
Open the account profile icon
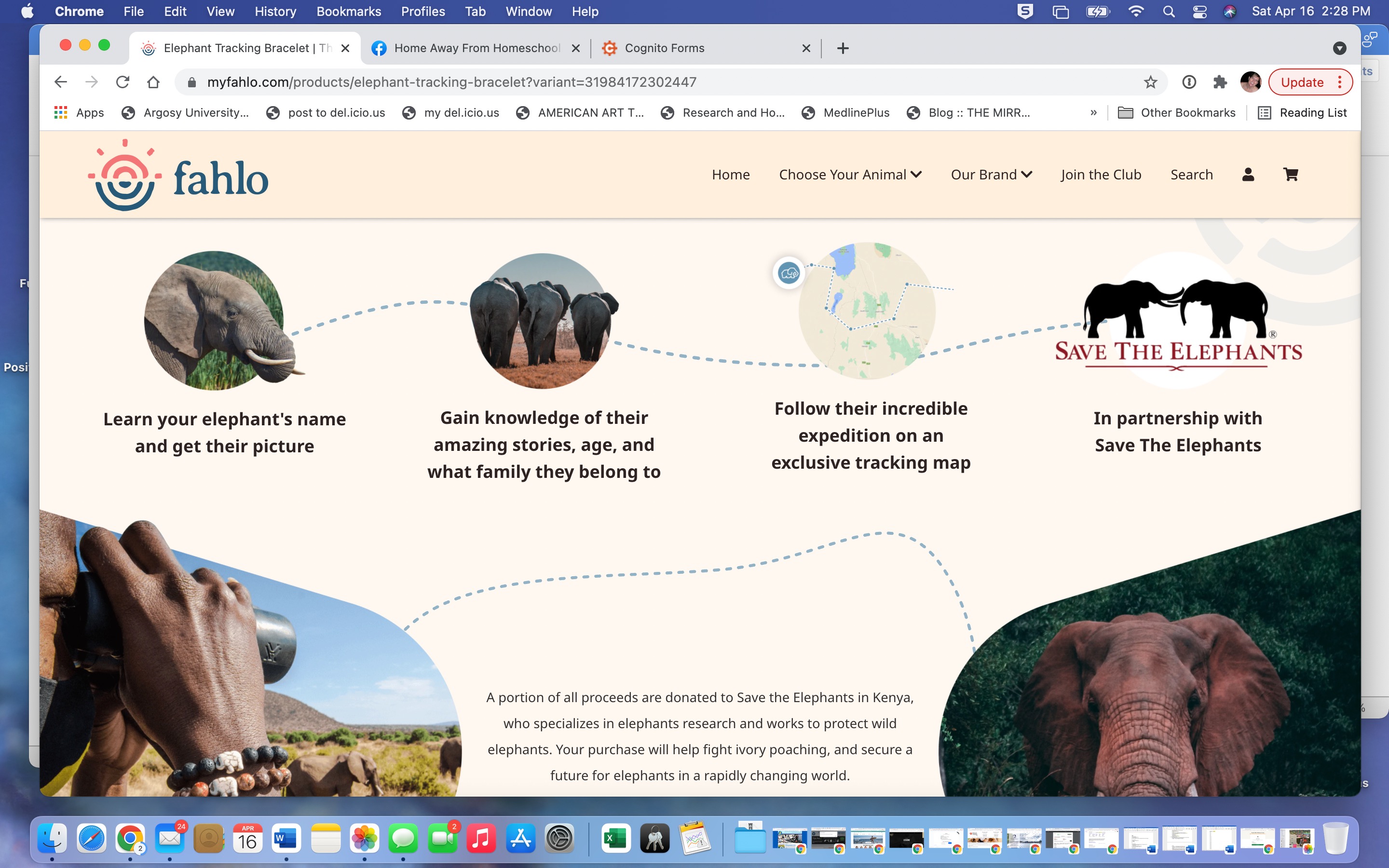[1248, 175]
